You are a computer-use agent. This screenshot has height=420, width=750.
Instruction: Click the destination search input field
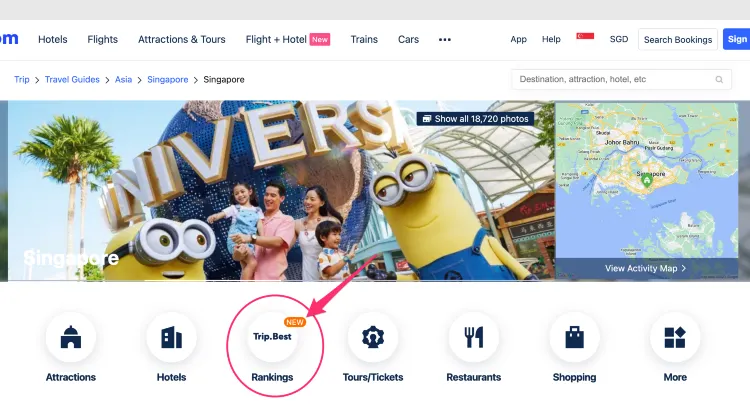tap(621, 79)
